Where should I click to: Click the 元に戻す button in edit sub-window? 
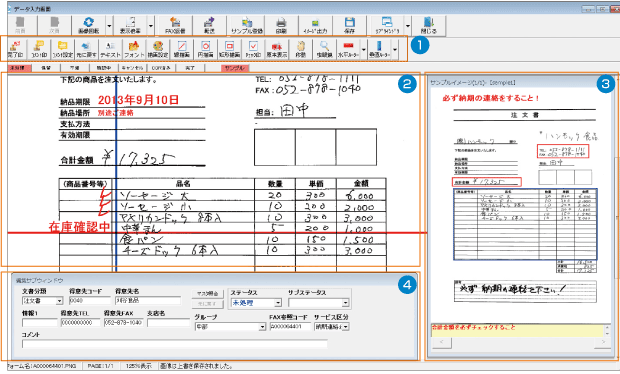[x=208, y=304]
